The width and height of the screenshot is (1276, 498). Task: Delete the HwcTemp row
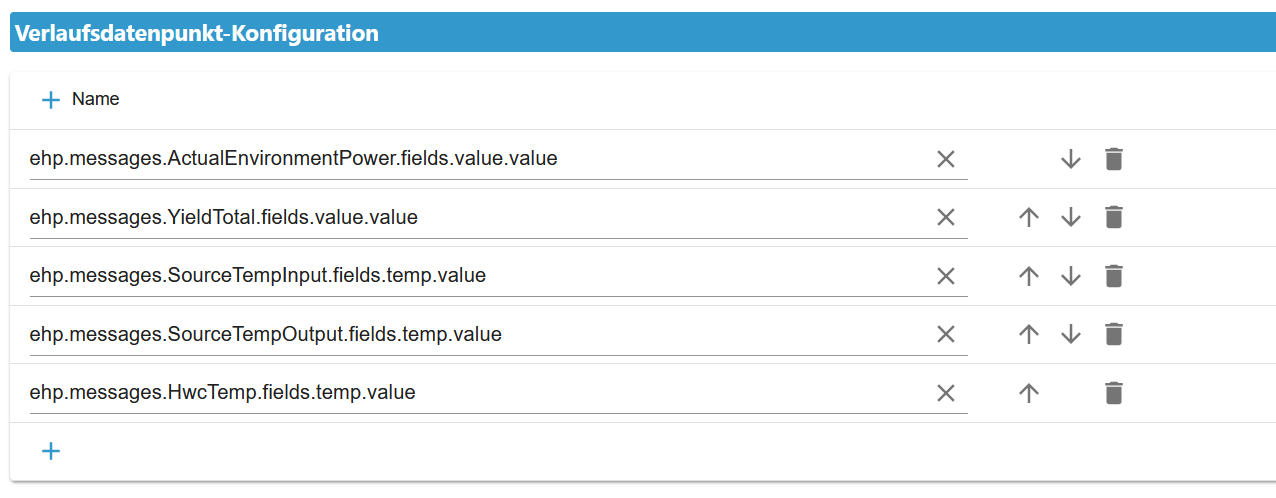(1114, 393)
